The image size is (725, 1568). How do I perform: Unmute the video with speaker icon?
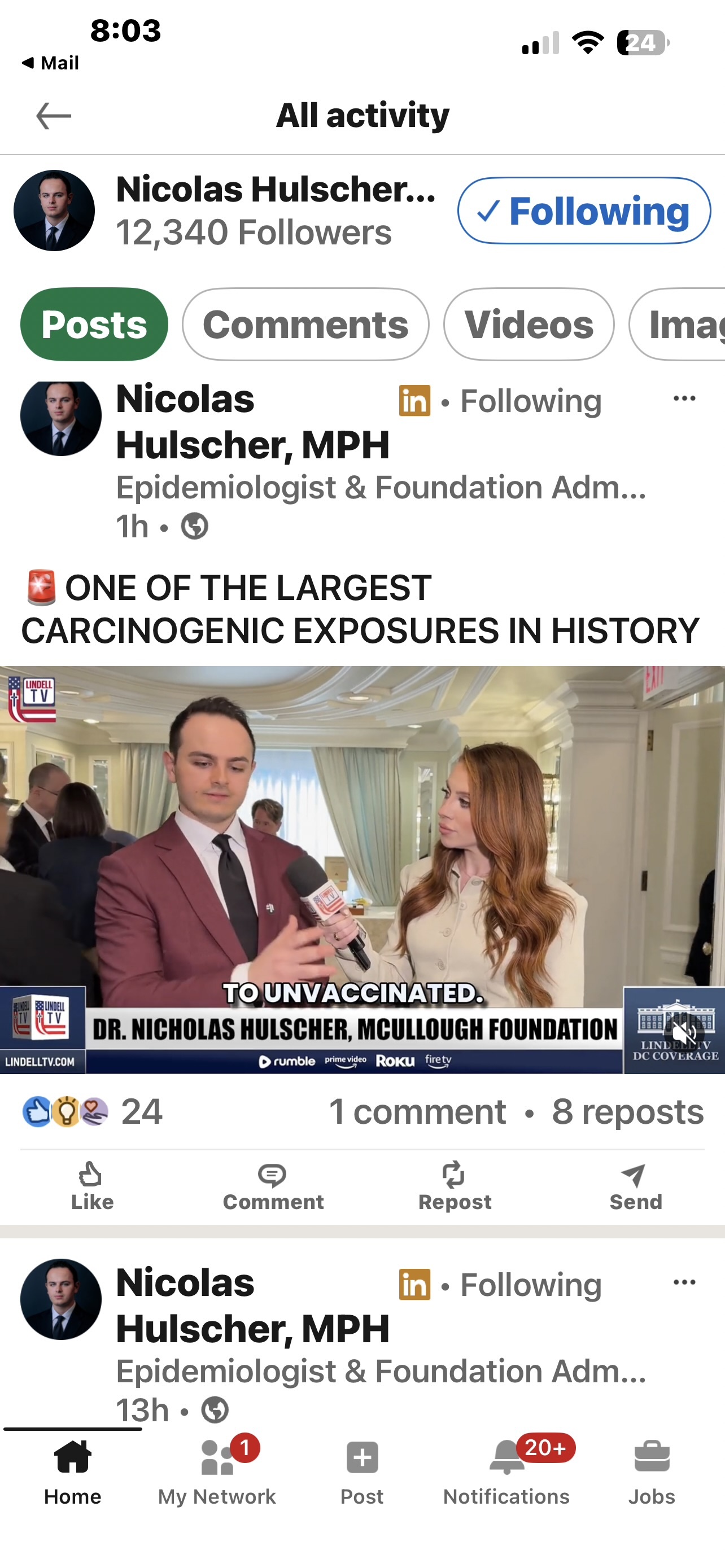pos(684,1032)
